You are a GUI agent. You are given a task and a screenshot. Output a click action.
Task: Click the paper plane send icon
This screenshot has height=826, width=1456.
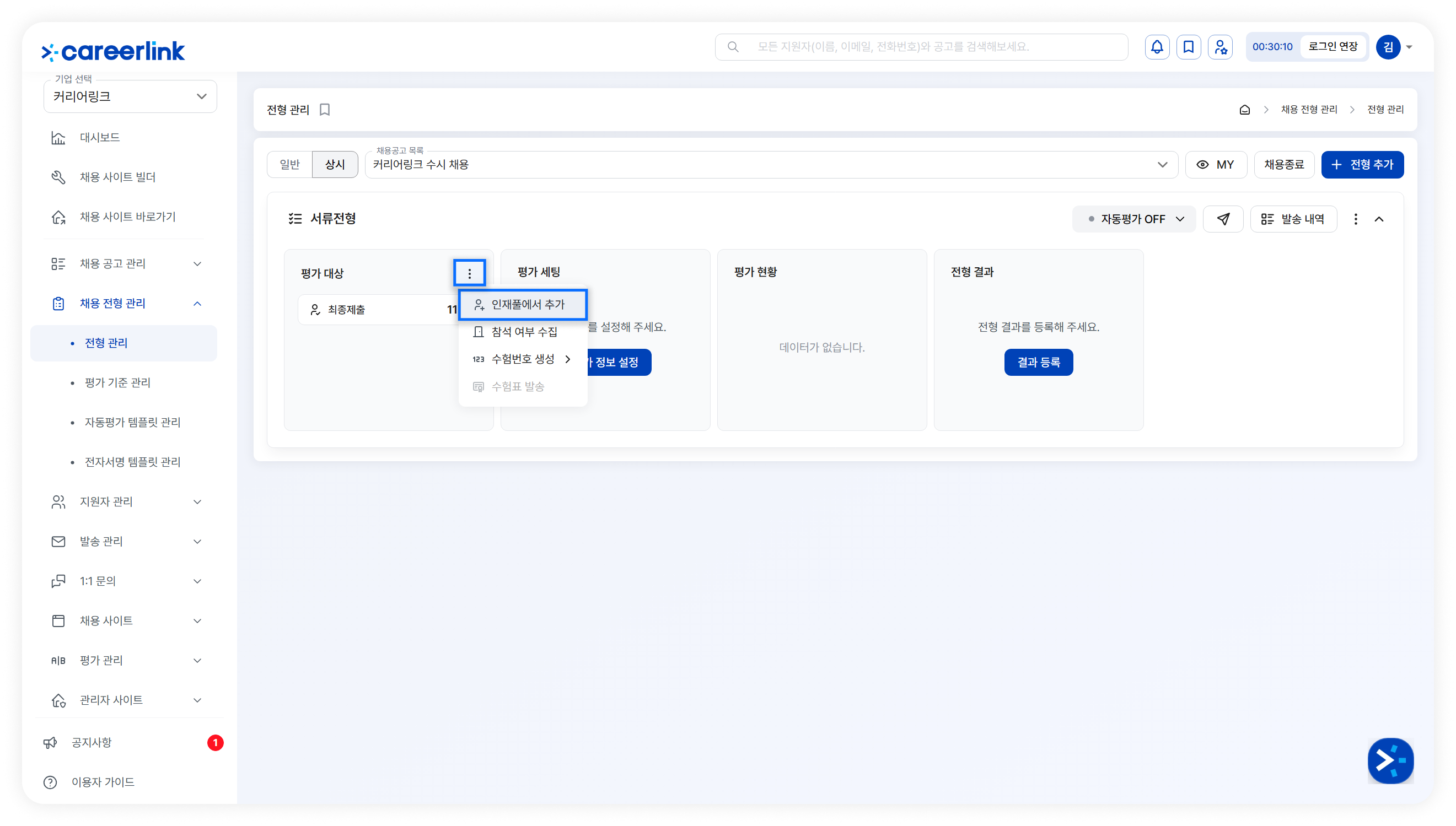1223,219
